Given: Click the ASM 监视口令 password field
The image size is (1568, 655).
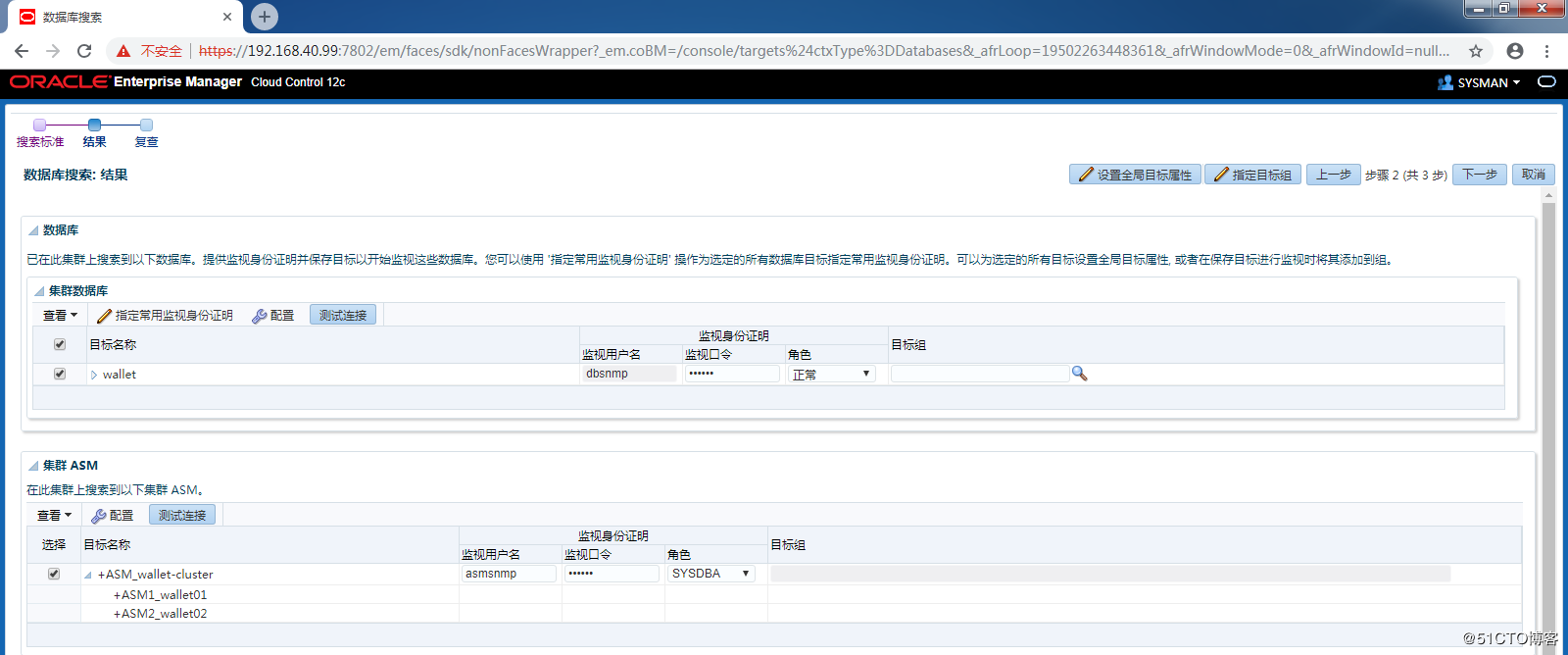Looking at the screenshot, I should (612, 574).
